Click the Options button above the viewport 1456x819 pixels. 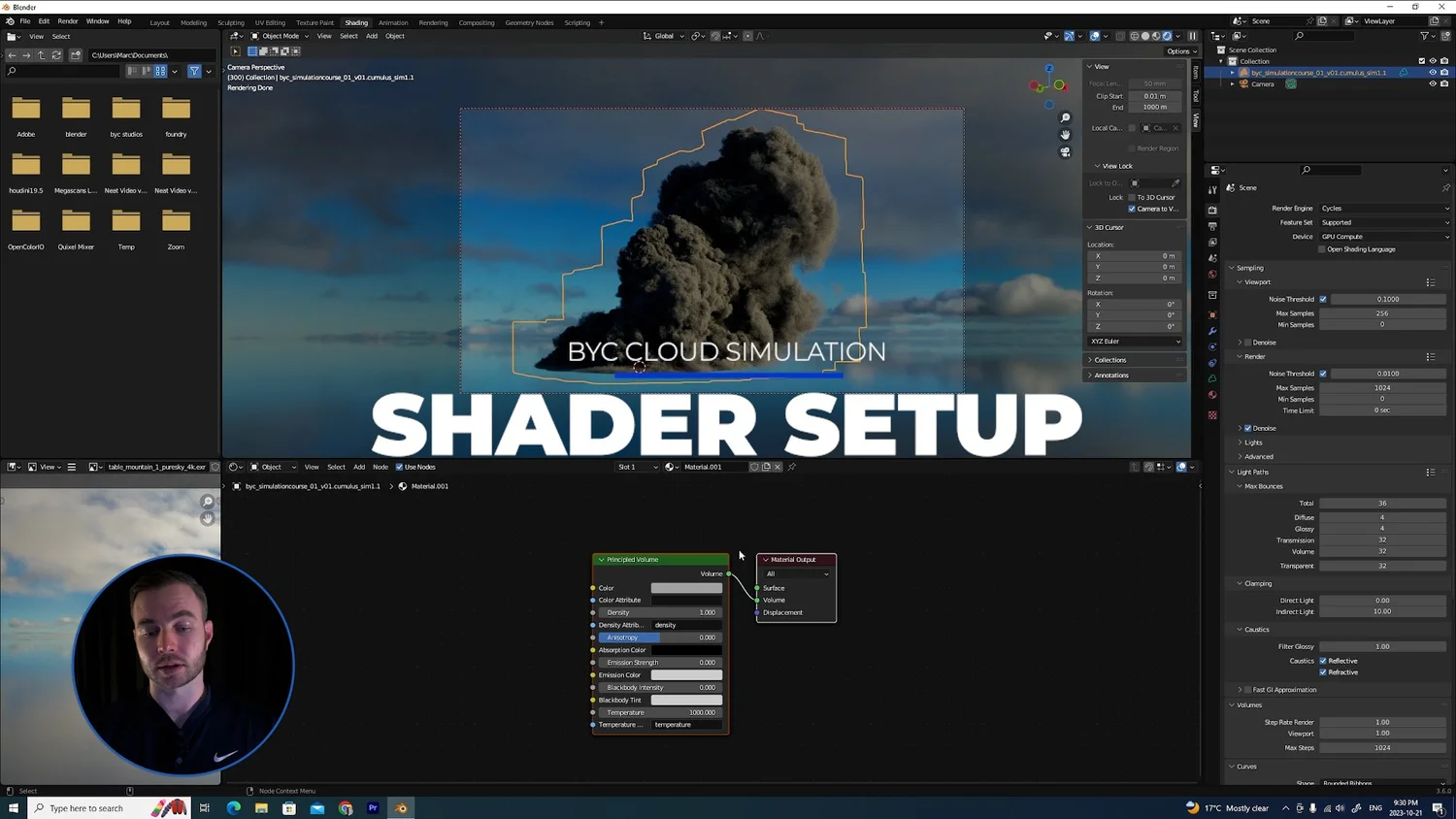pyautogui.click(x=1179, y=50)
